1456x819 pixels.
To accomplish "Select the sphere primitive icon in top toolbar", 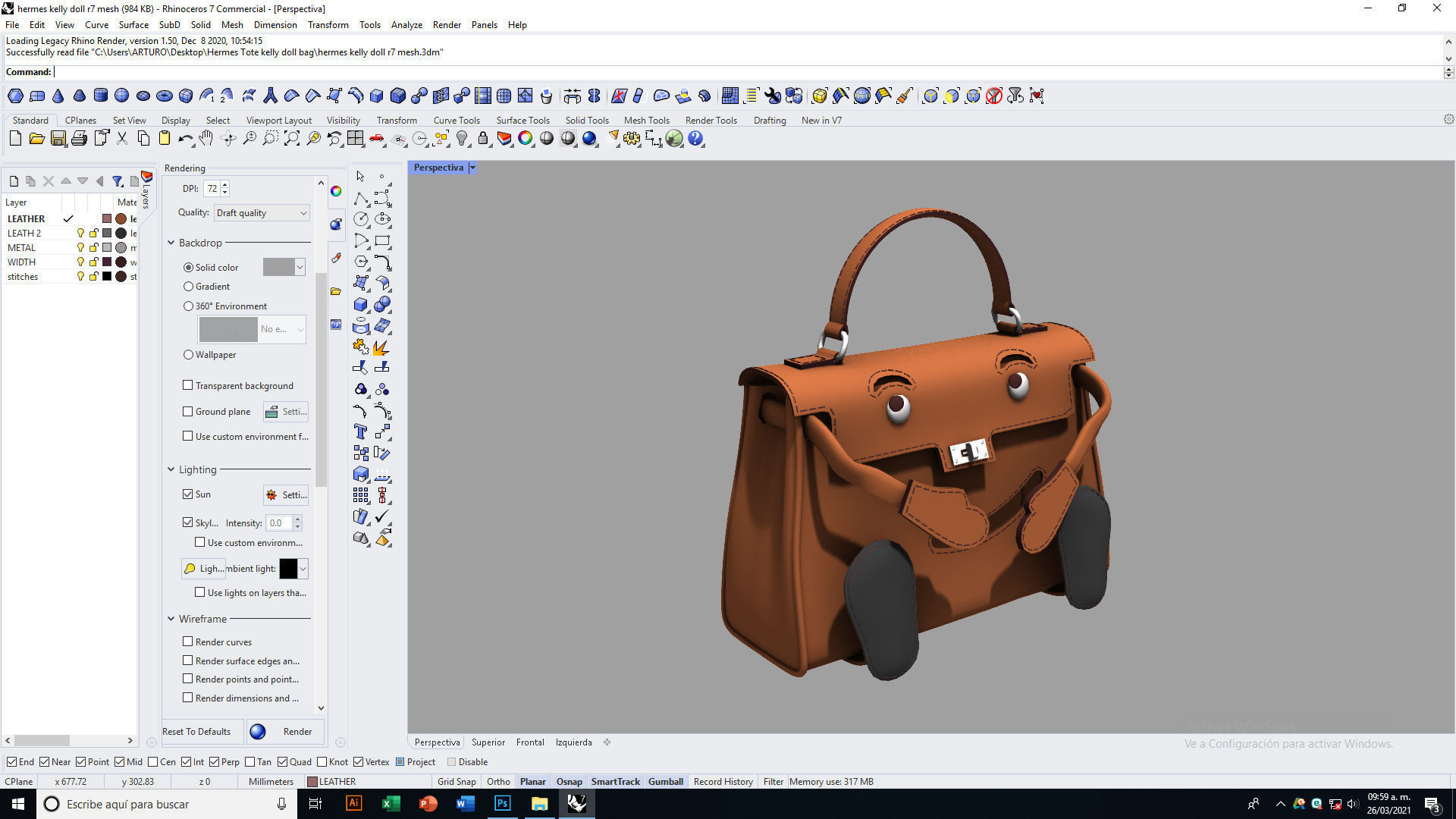I will [121, 96].
